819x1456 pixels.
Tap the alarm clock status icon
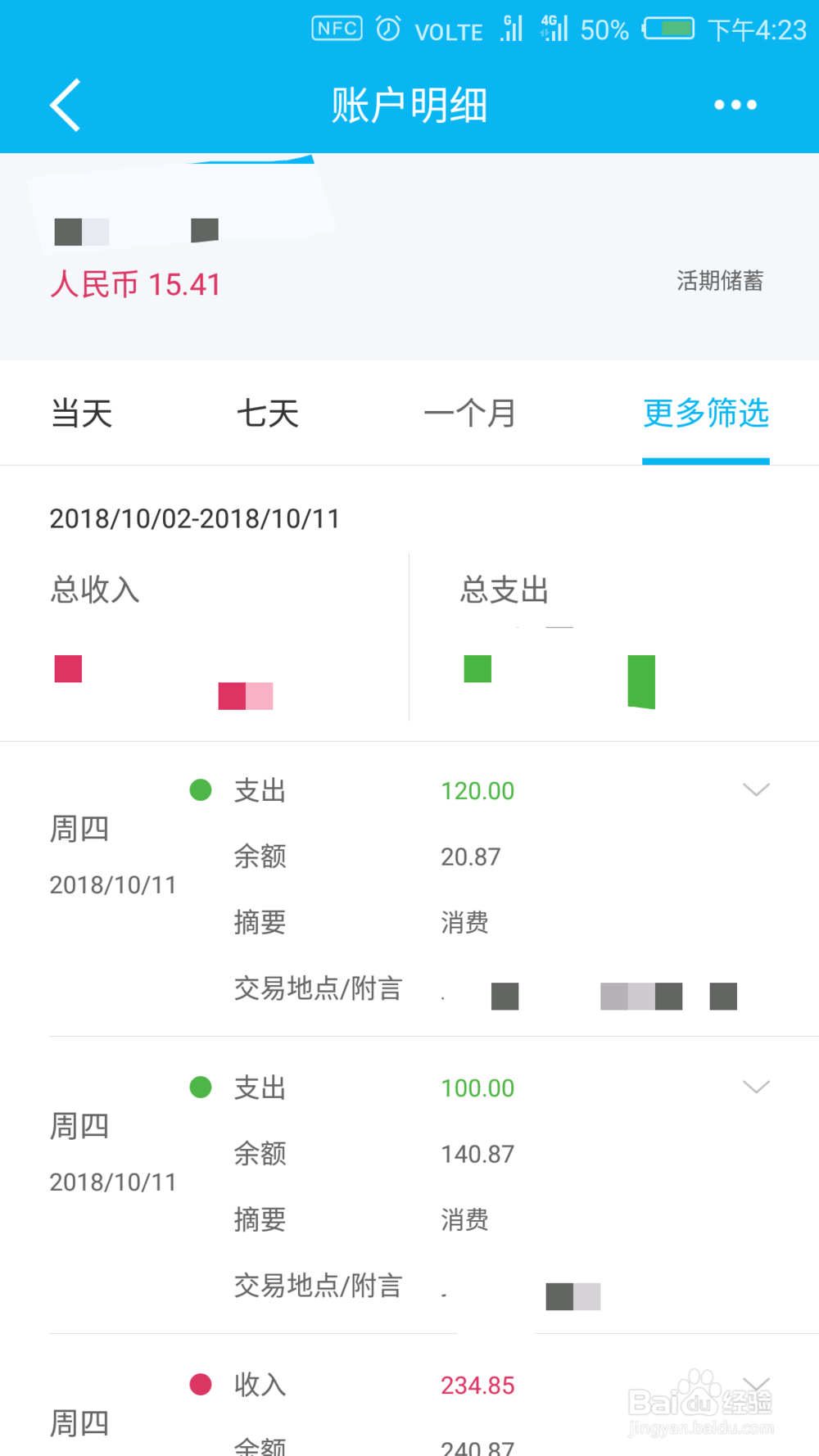point(388,29)
